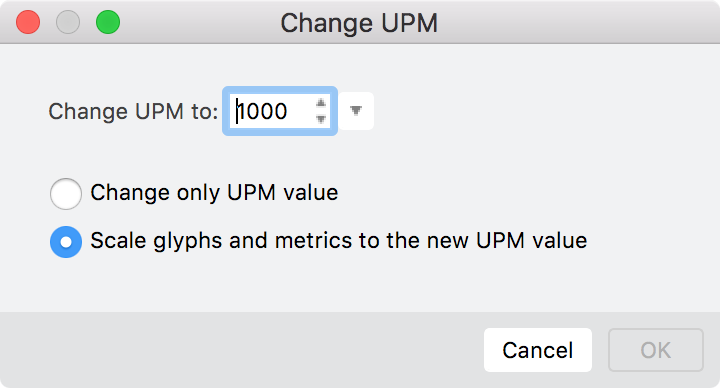Click inside the Change UPM to field
Image resolution: width=720 pixels, height=388 pixels.
pos(273,111)
